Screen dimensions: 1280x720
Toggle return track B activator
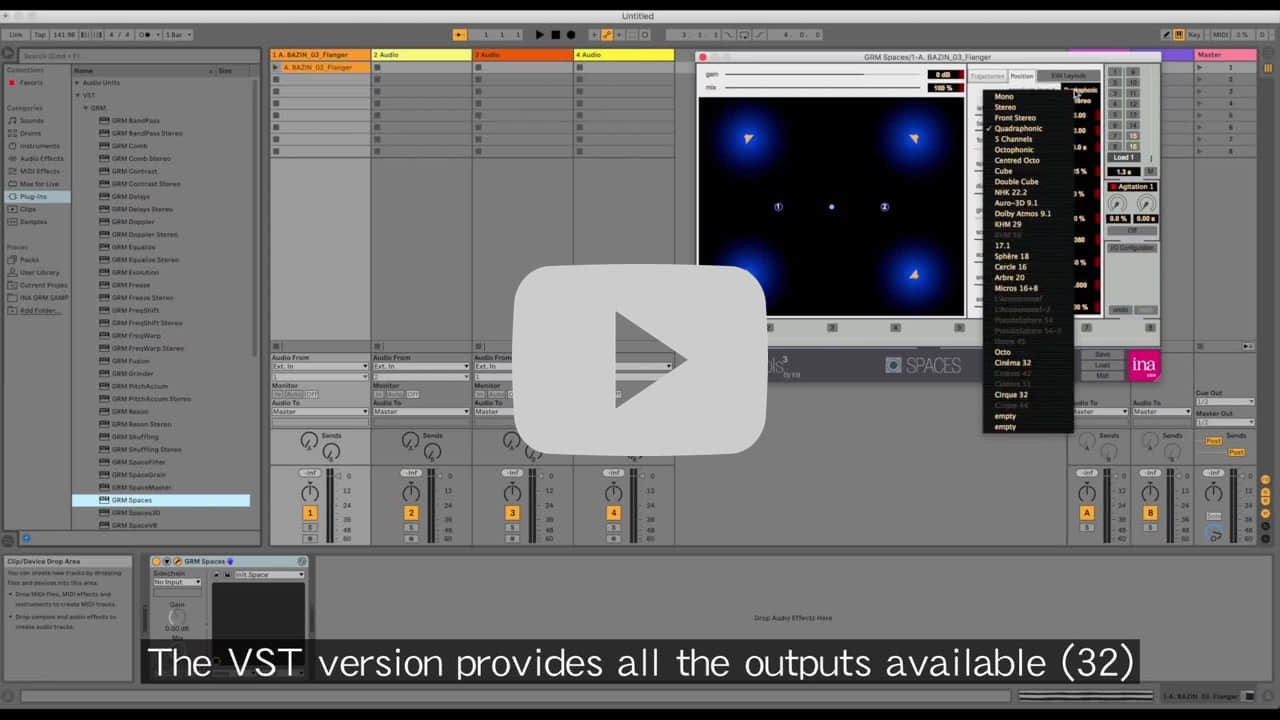1150,513
